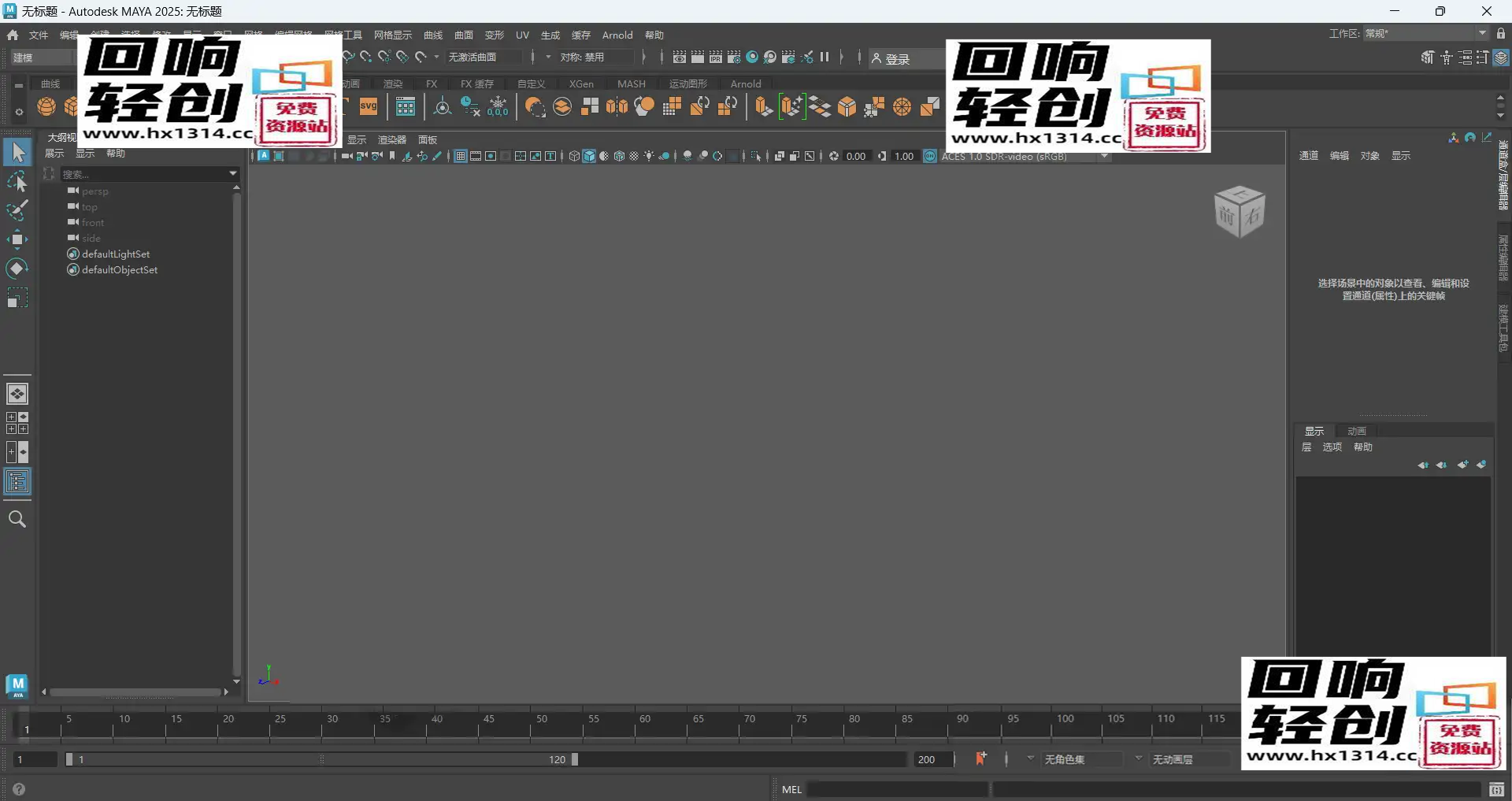Viewport: 1512px width, 801px height.
Task: Open channel box 通道 menu
Action: [1308, 155]
